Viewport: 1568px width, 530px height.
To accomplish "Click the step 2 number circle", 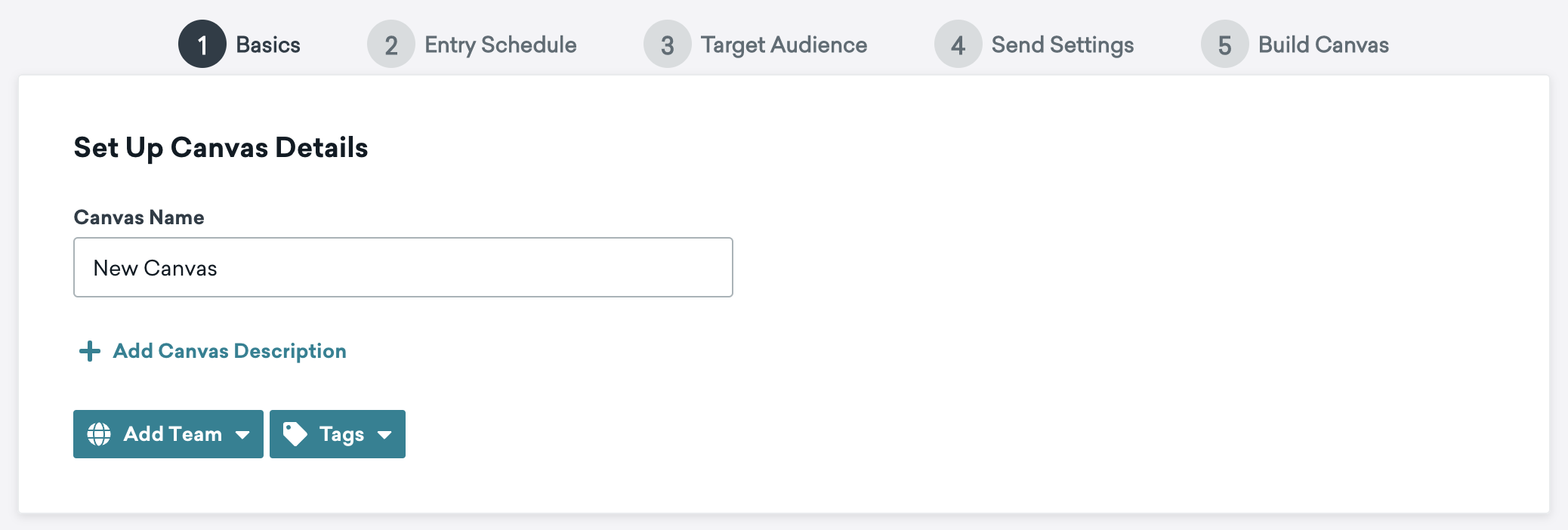I will click(390, 45).
